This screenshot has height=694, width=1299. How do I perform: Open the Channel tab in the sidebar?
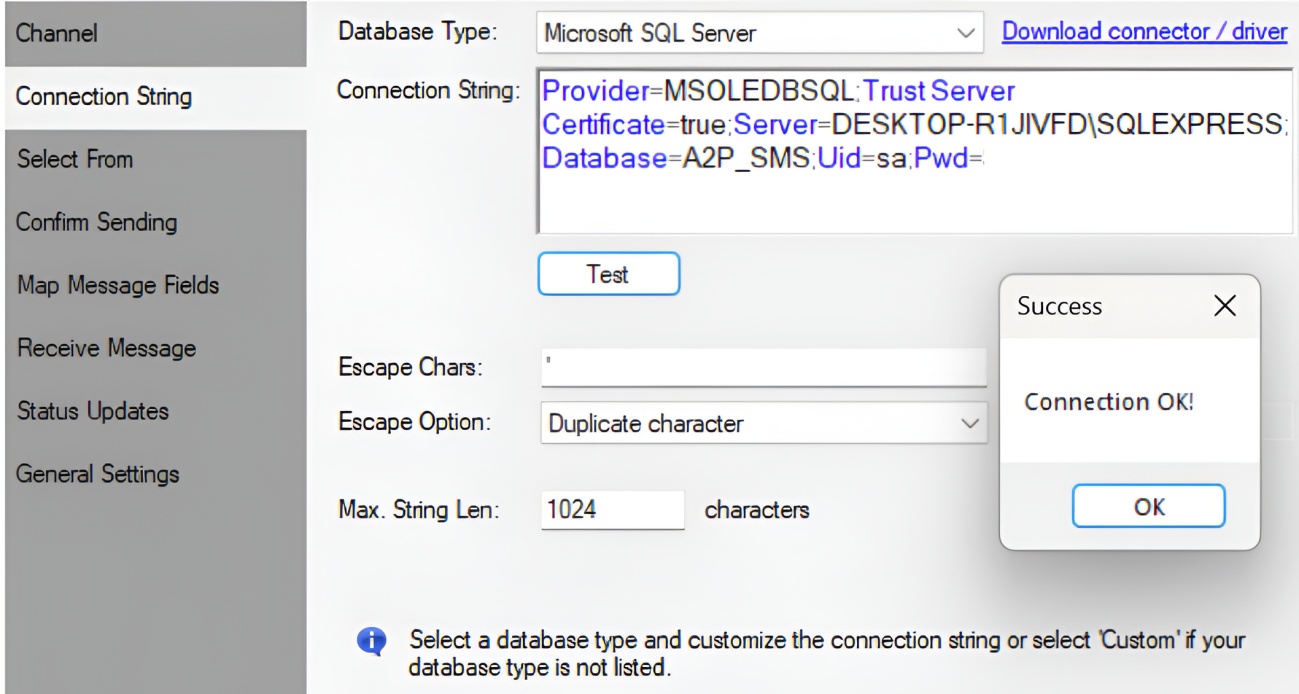(153, 33)
